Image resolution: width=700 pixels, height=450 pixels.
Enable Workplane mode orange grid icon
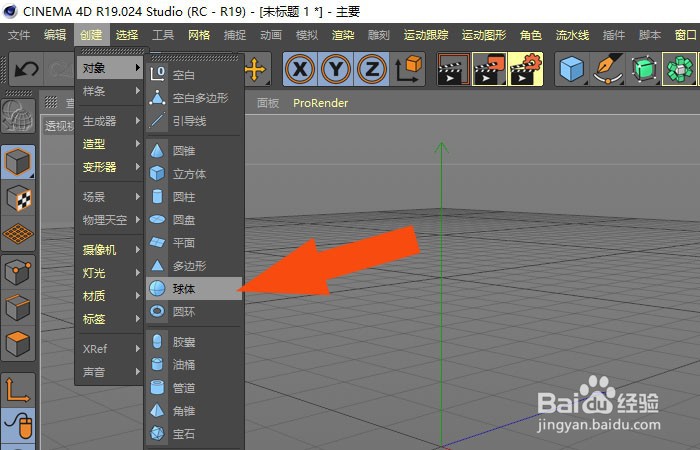click(x=18, y=233)
